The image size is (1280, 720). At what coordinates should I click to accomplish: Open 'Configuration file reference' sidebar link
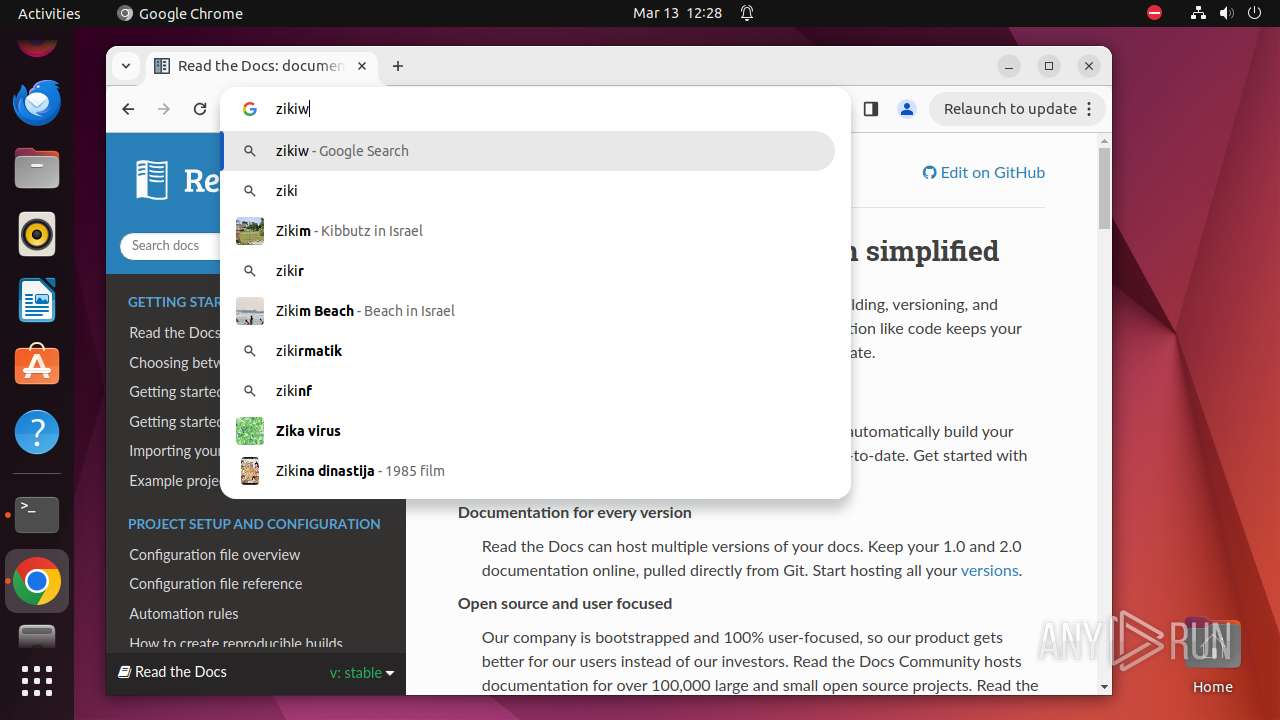(x=215, y=584)
